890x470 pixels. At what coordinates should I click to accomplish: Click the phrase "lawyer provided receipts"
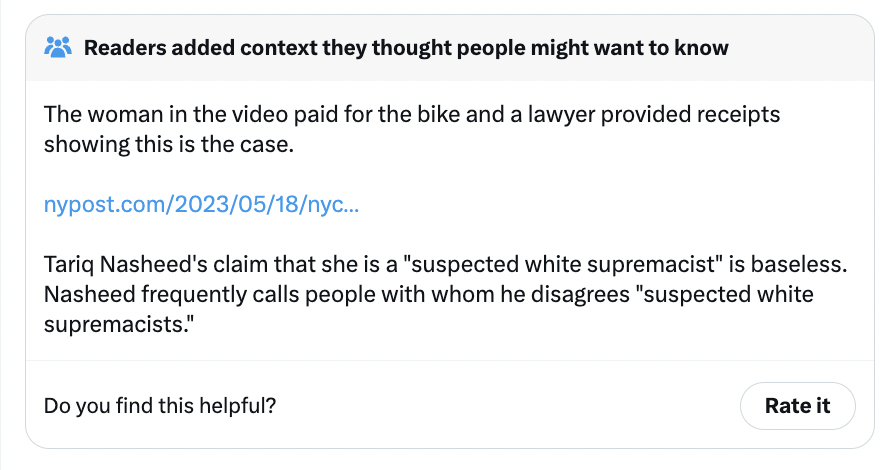click(654, 115)
